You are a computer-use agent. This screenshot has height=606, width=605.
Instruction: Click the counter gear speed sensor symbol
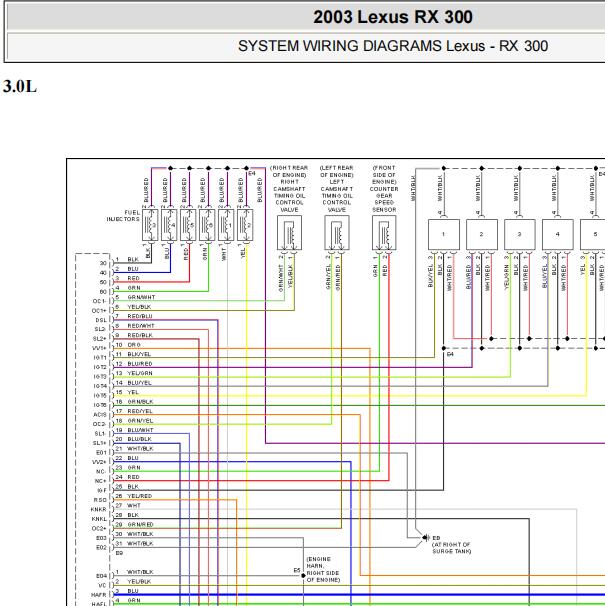click(384, 233)
